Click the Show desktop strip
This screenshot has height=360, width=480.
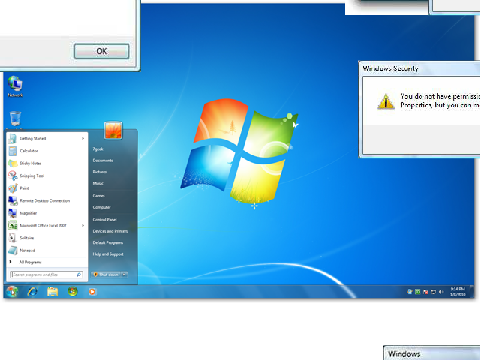click(x=472, y=291)
